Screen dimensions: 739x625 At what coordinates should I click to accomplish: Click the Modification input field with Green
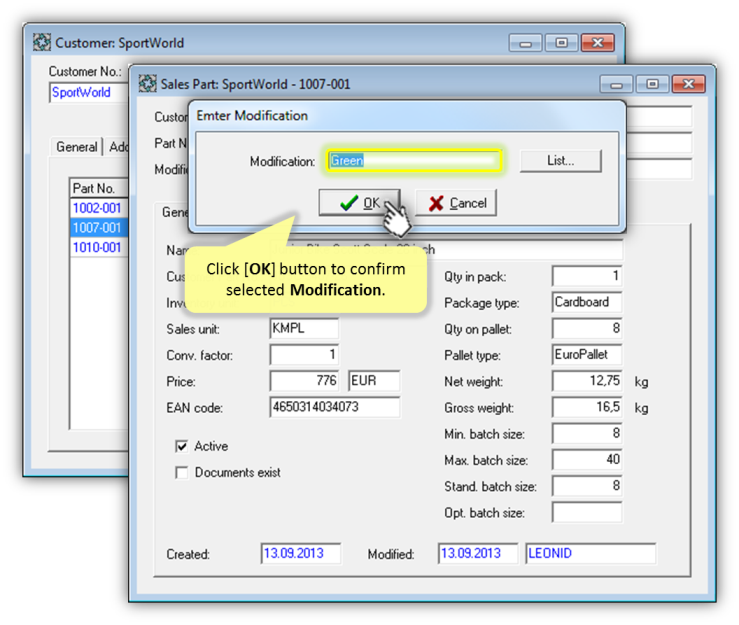tap(415, 161)
